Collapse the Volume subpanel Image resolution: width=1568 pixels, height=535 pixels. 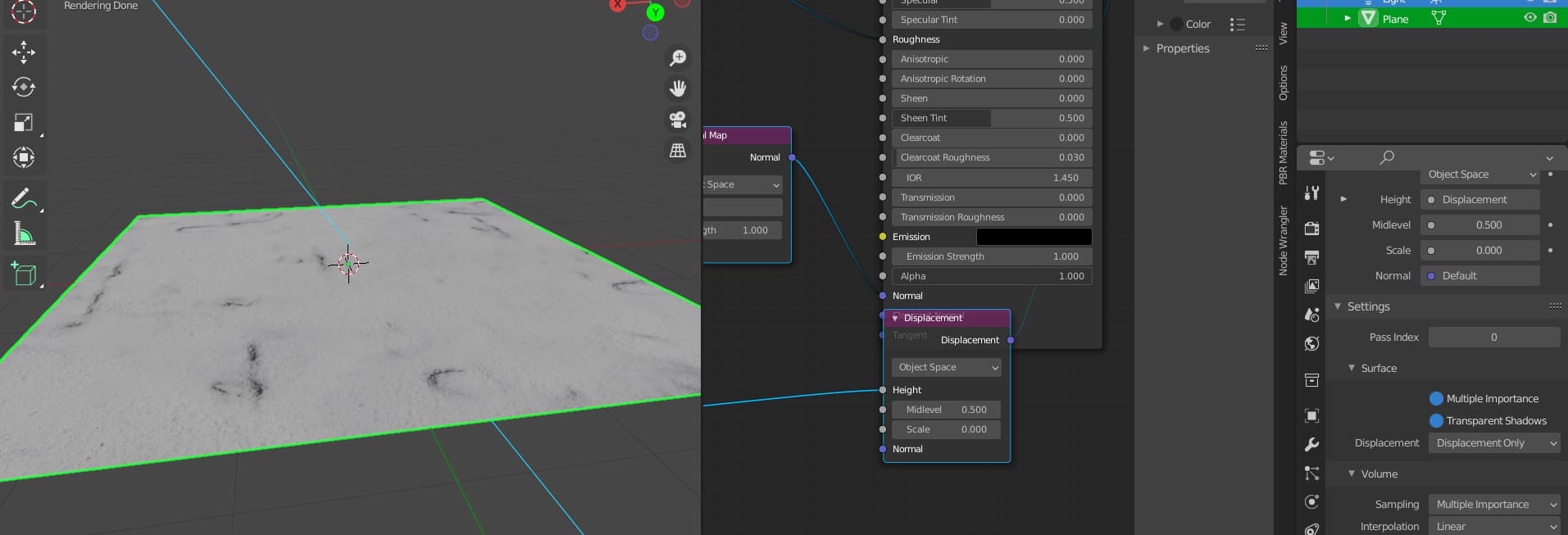(1352, 474)
